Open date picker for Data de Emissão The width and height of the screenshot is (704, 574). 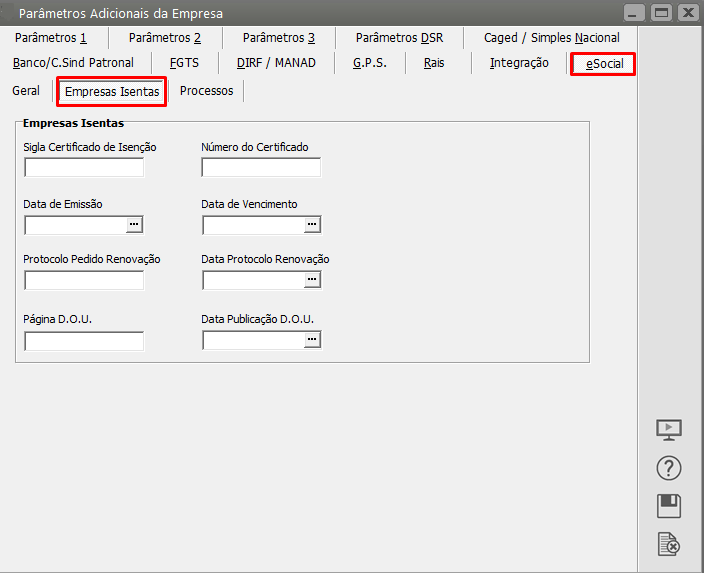pyautogui.click(x=135, y=224)
